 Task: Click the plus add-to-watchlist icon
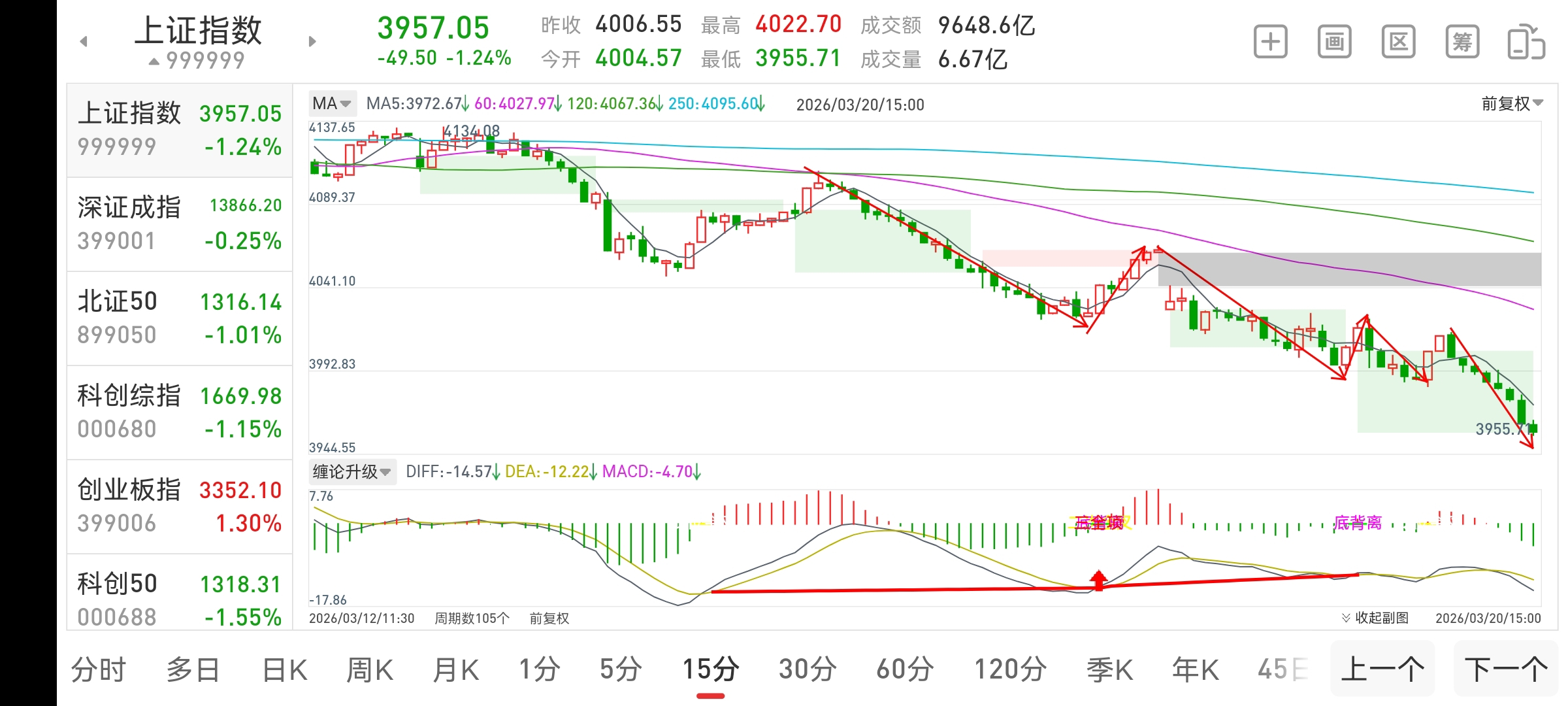click(1270, 42)
